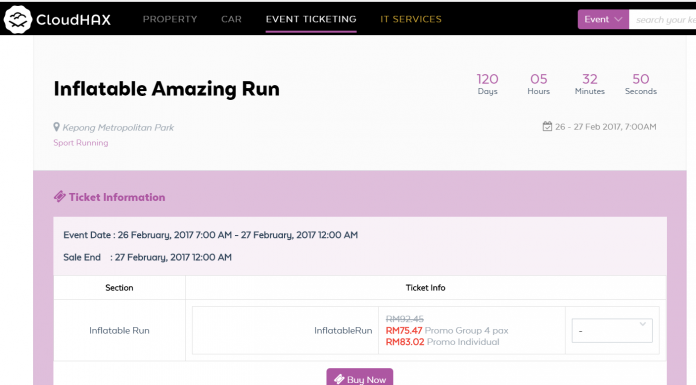Click the calendar icon beside event date
696x385 pixels.
tap(547, 127)
